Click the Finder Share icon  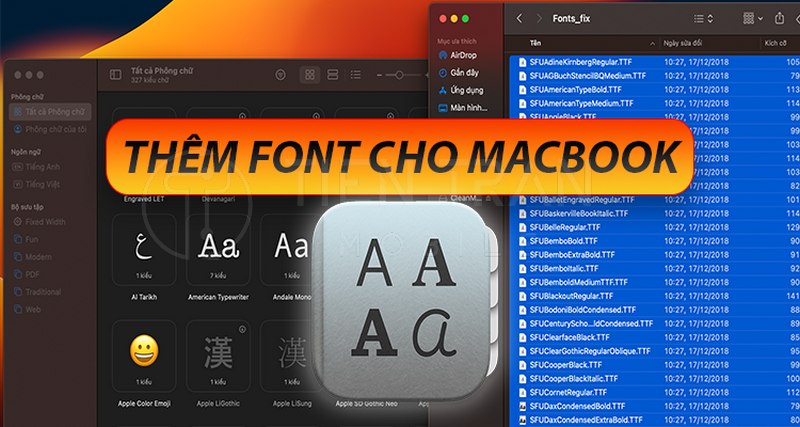click(x=779, y=18)
